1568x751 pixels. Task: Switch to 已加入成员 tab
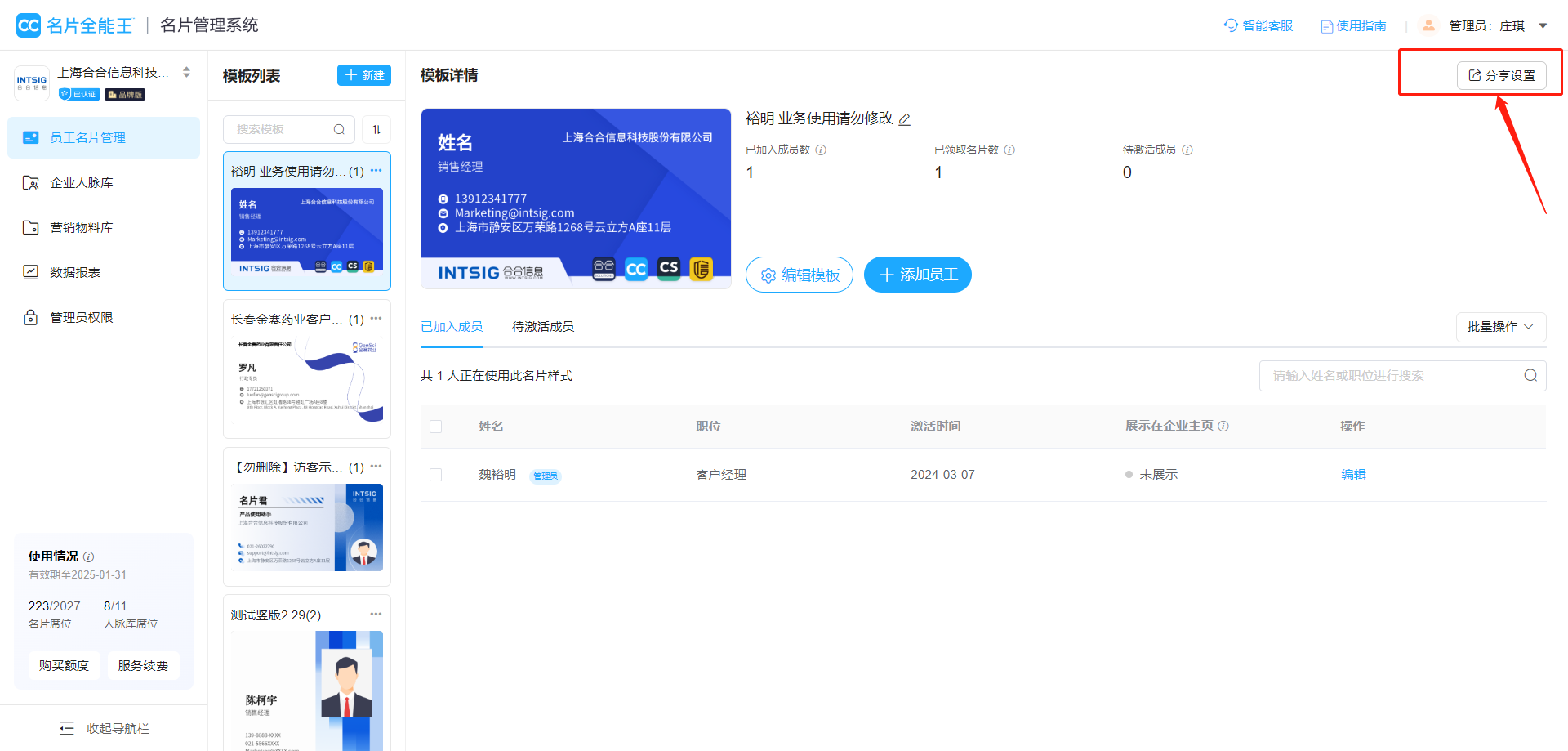[x=452, y=327]
